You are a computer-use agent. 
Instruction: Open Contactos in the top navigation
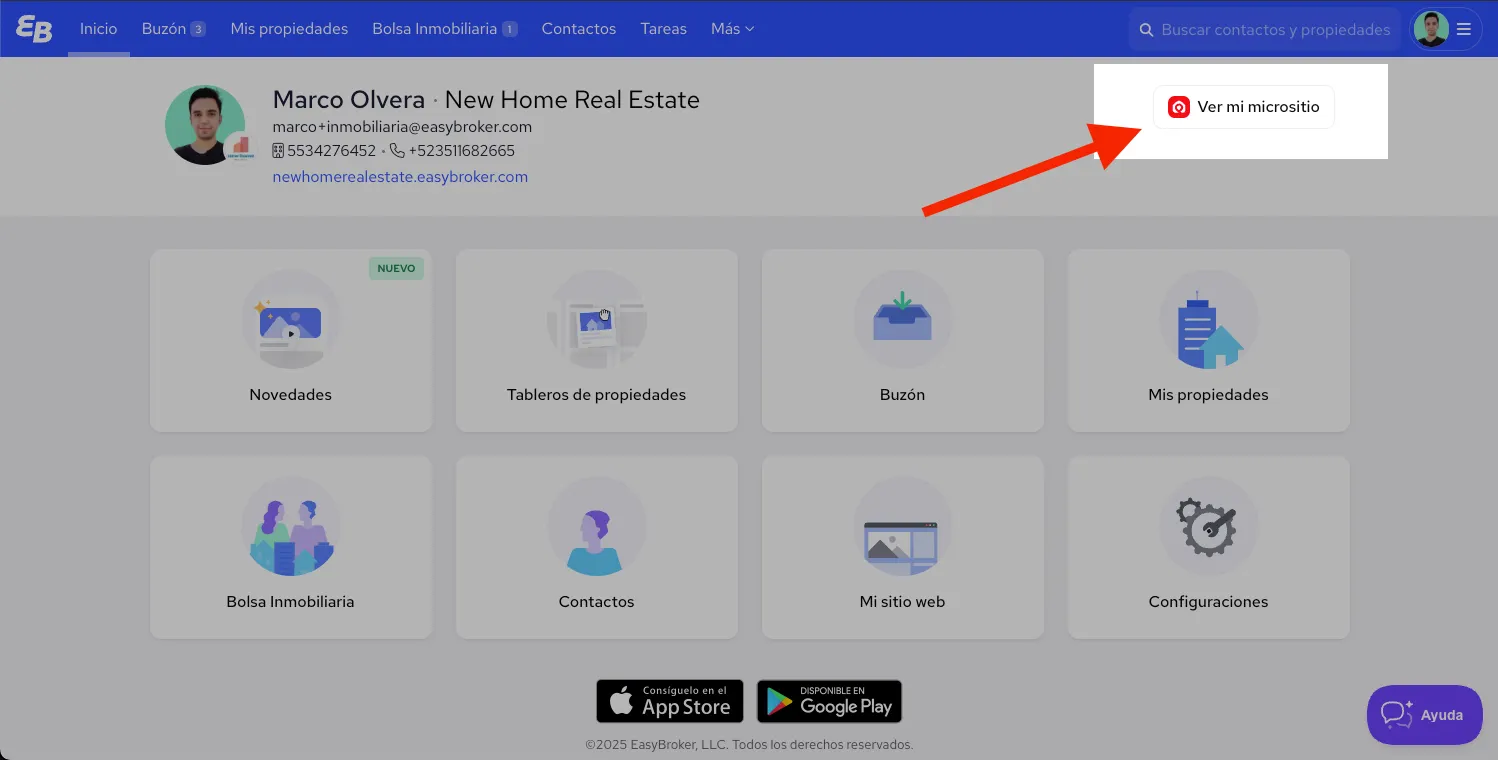579,29
